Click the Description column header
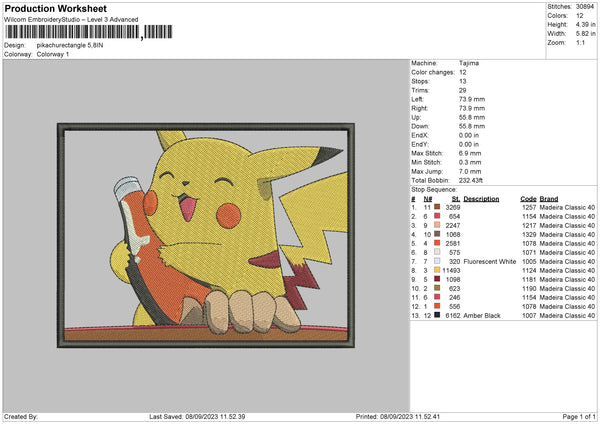Viewport: 600px width, 424px height. (x=481, y=199)
